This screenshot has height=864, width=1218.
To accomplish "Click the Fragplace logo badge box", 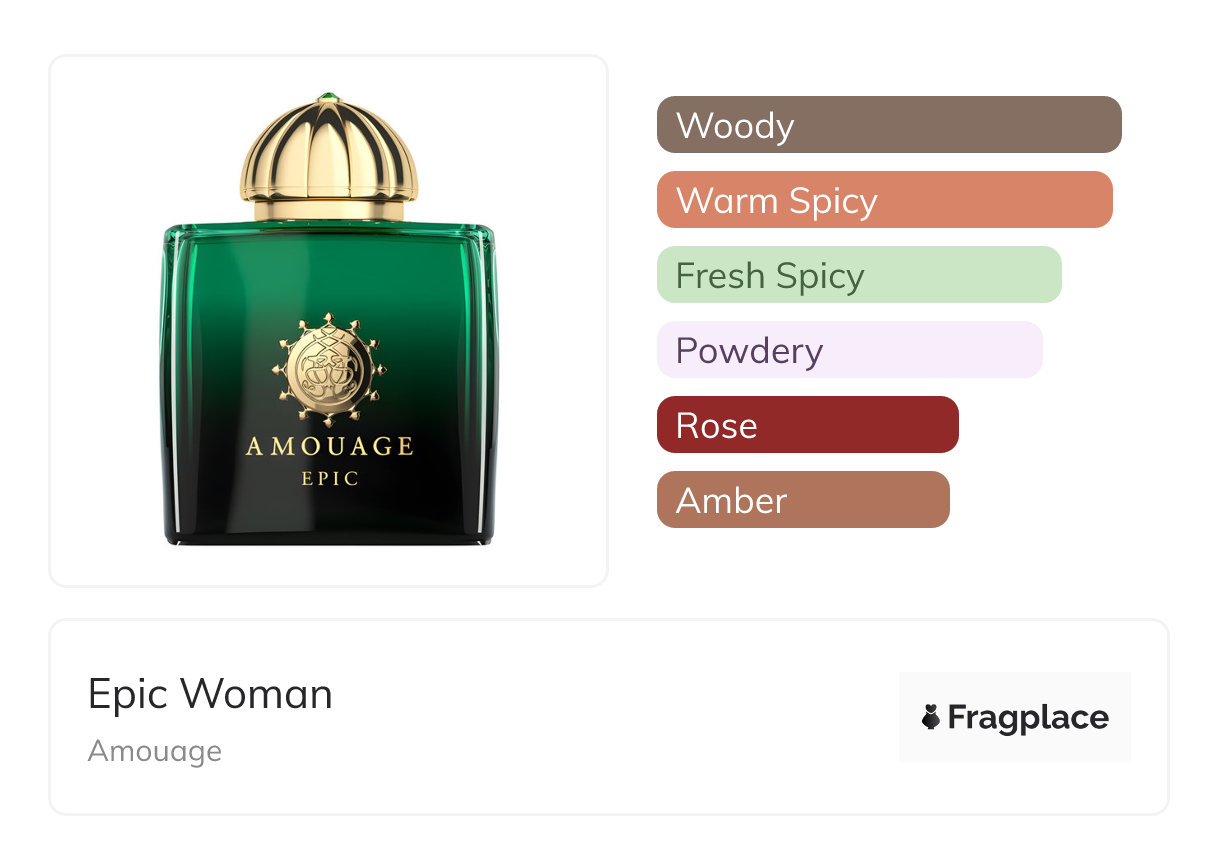I will (1015, 717).
